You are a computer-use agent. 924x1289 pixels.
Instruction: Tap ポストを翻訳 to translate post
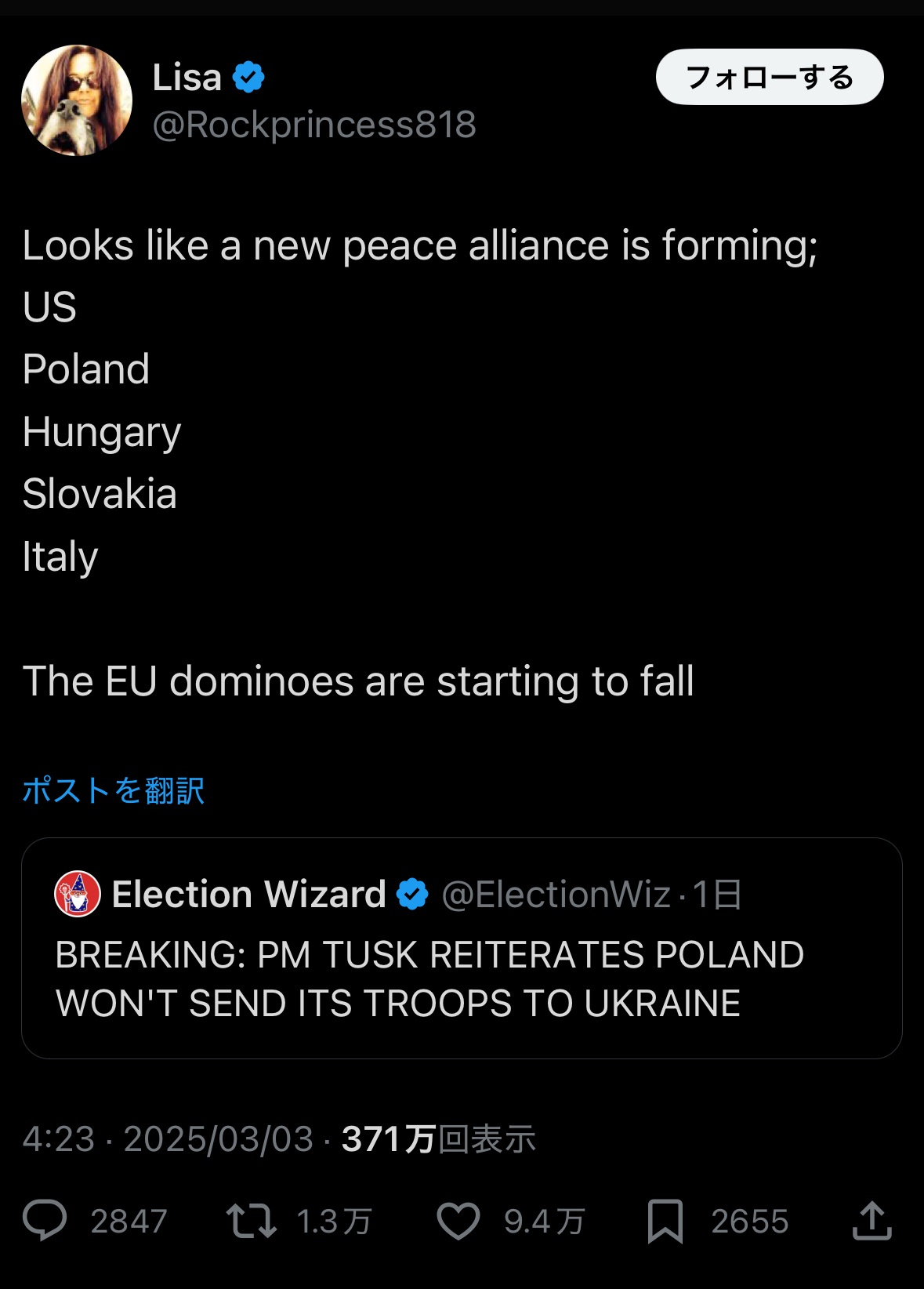(x=114, y=790)
